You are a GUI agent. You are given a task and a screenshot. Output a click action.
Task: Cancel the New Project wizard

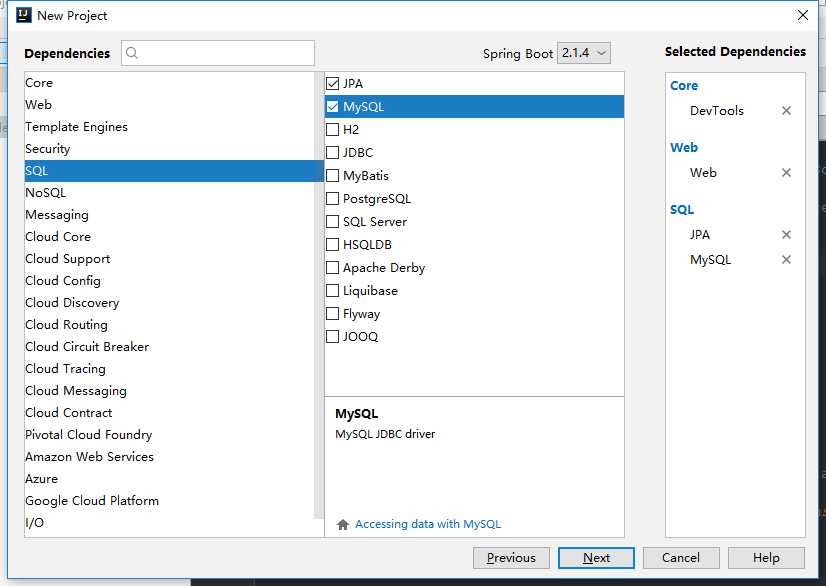(681, 558)
